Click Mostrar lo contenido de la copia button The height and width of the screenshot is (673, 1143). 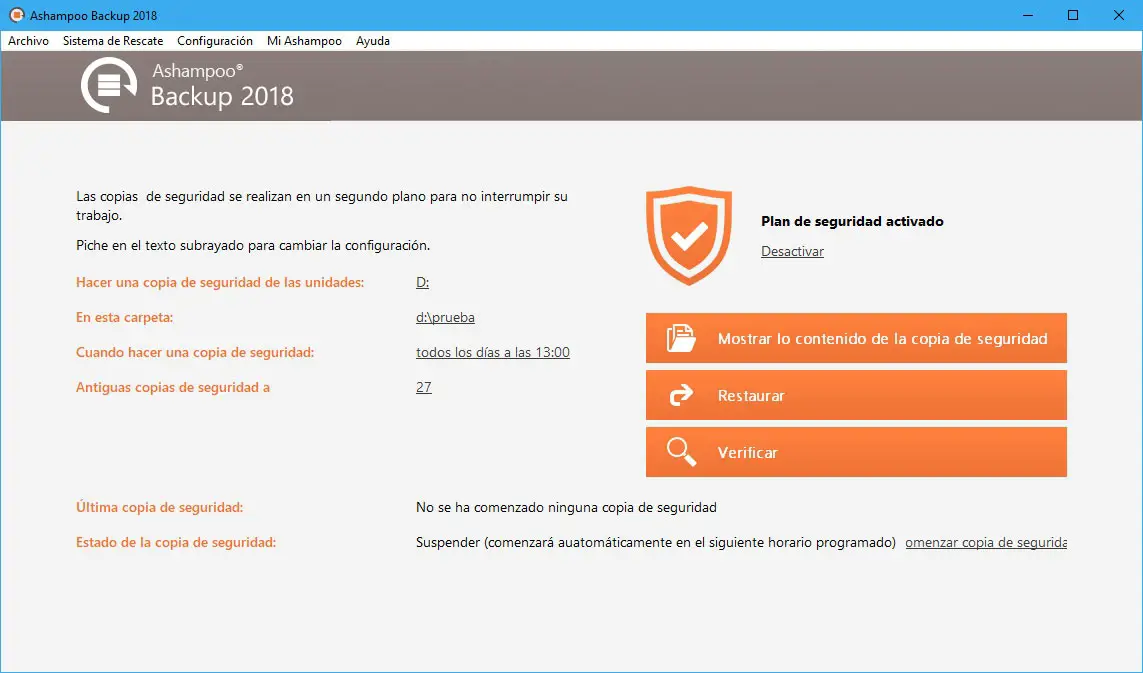click(x=856, y=338)
